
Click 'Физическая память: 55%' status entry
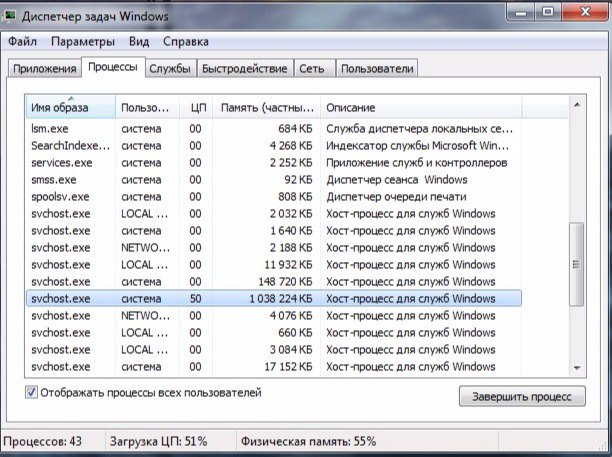(308, 441)
